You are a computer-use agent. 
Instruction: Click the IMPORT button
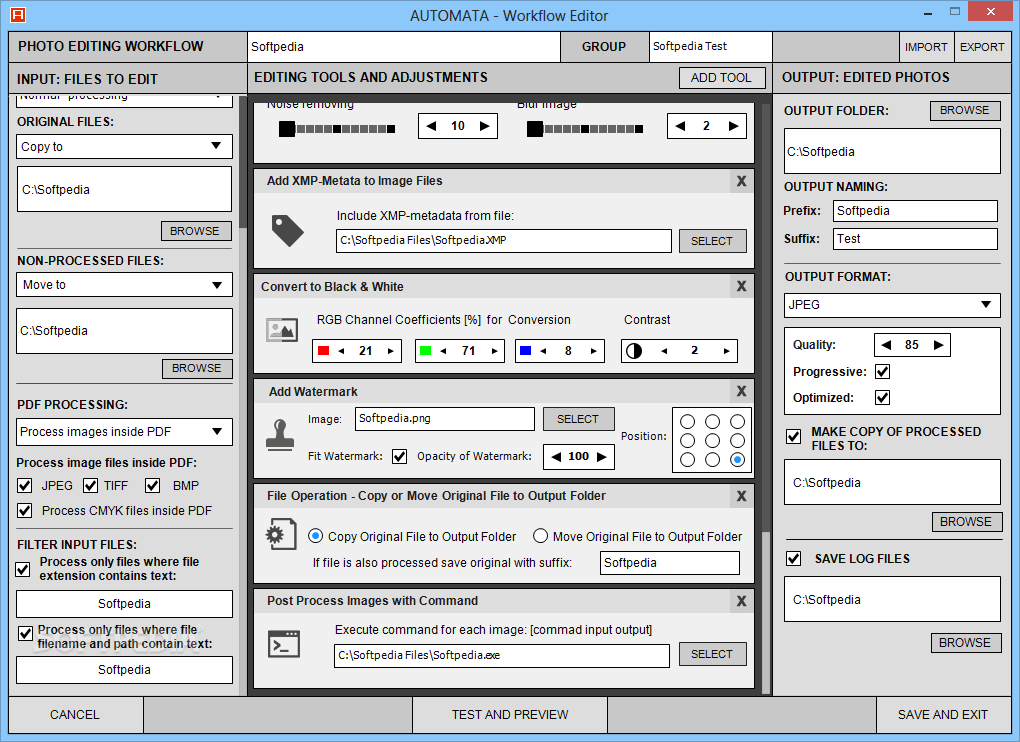[x=926, y=47]
